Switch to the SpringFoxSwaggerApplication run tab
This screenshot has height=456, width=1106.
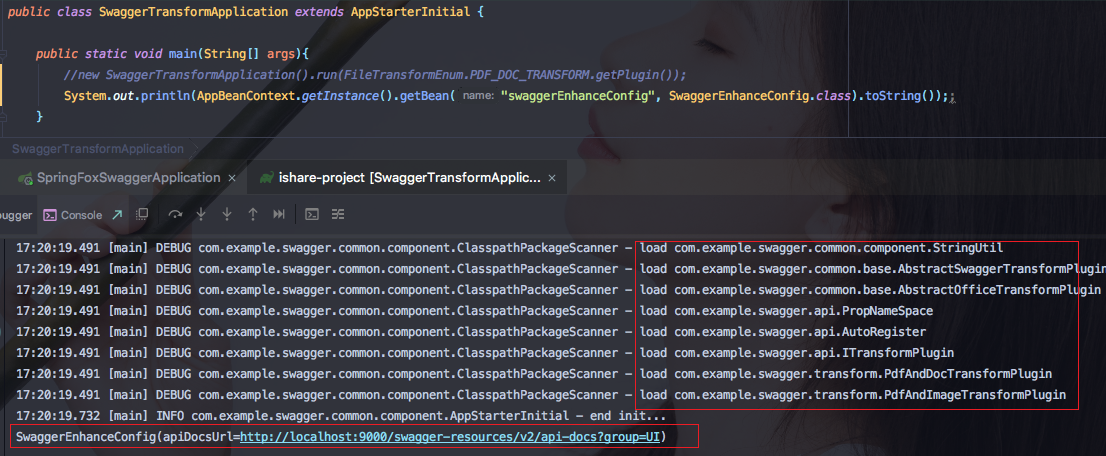coord(128,178)
